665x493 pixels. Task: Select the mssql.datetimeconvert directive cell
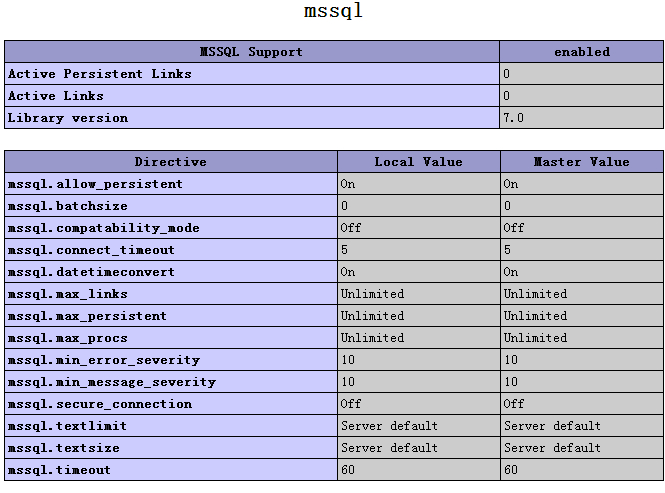pos(171,272)
